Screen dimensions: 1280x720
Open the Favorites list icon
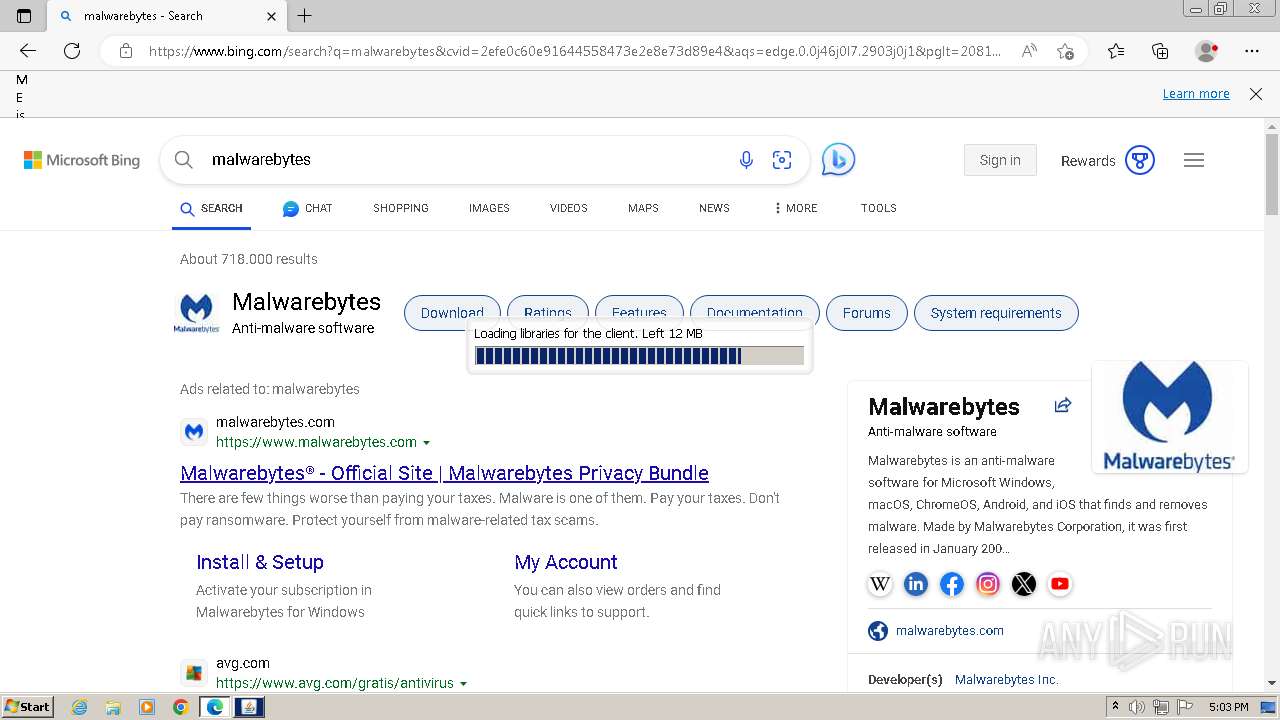pyautogui.click(x=1116, y=51)
